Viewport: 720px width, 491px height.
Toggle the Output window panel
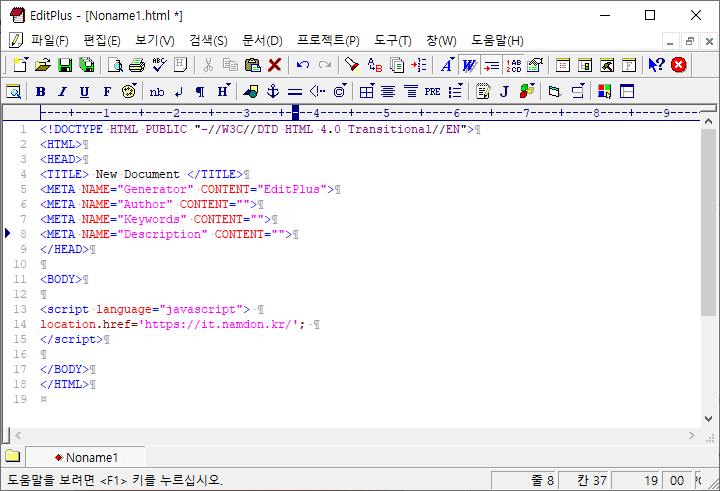(x=607, y=65)
